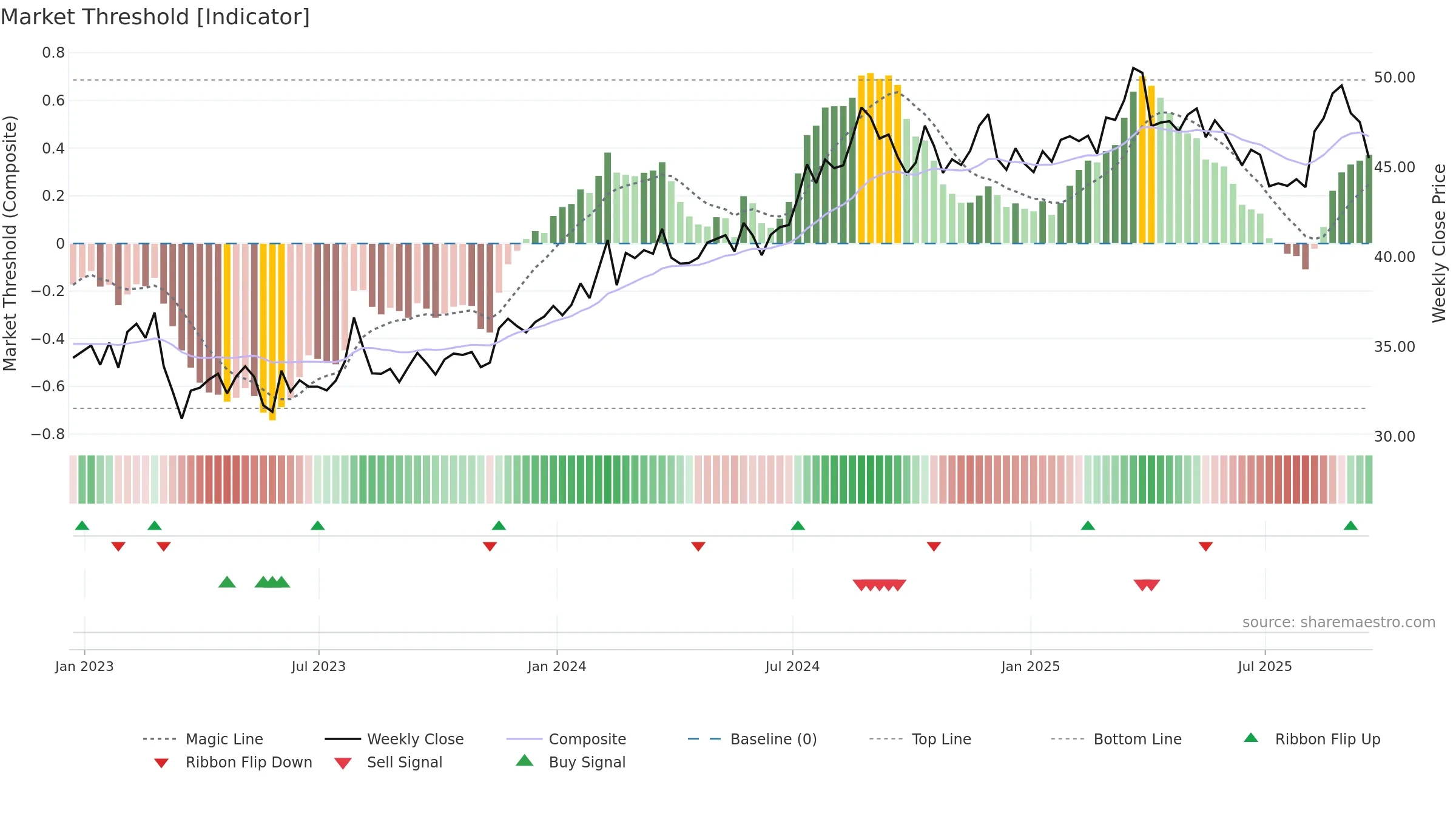Click the Jan 2024 x-axis label
Image resolution: width=1456 pixels, height=819 pixels.
coord(557,666)
